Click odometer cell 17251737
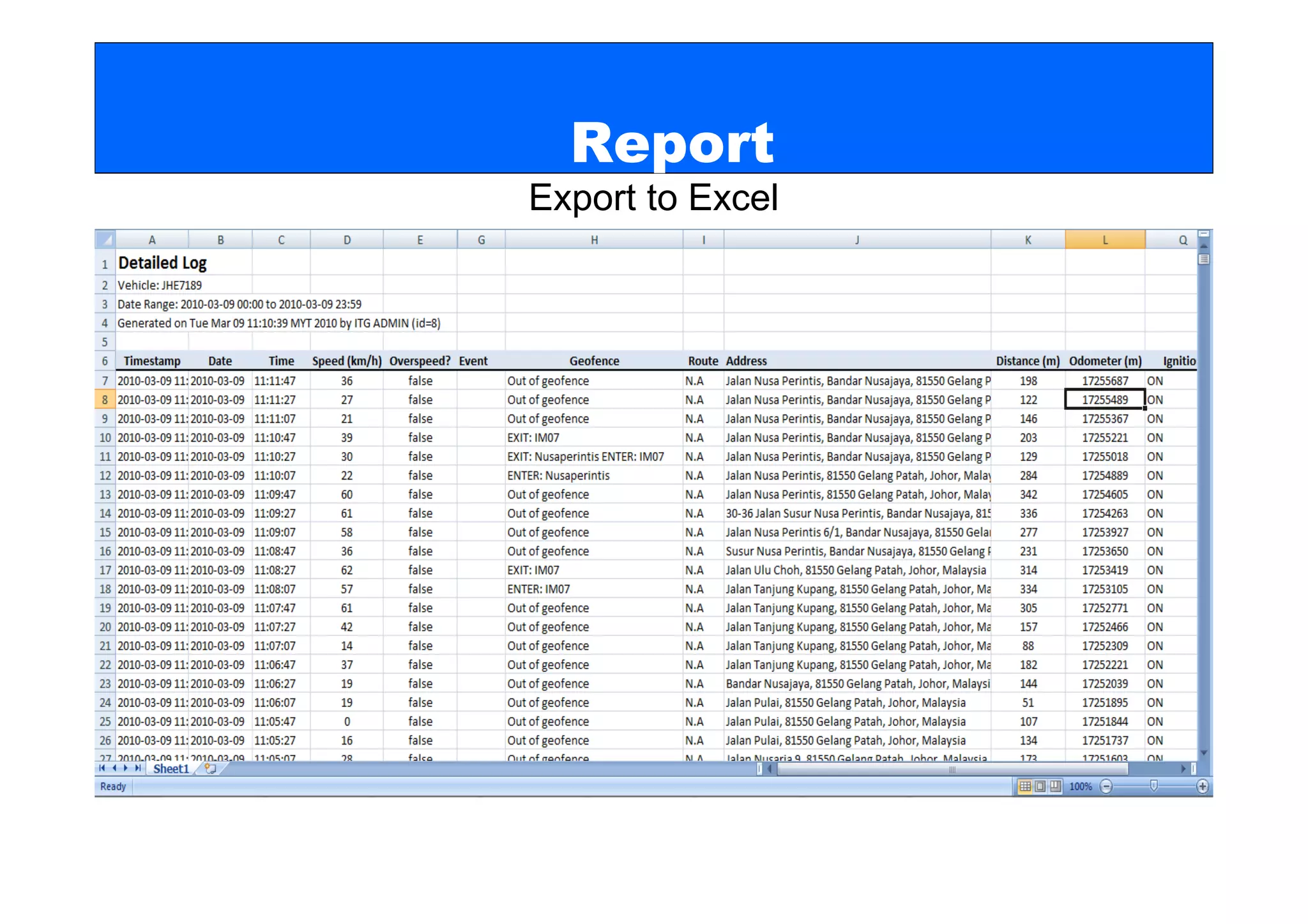1308x924 pixels. coord(1105,741)
